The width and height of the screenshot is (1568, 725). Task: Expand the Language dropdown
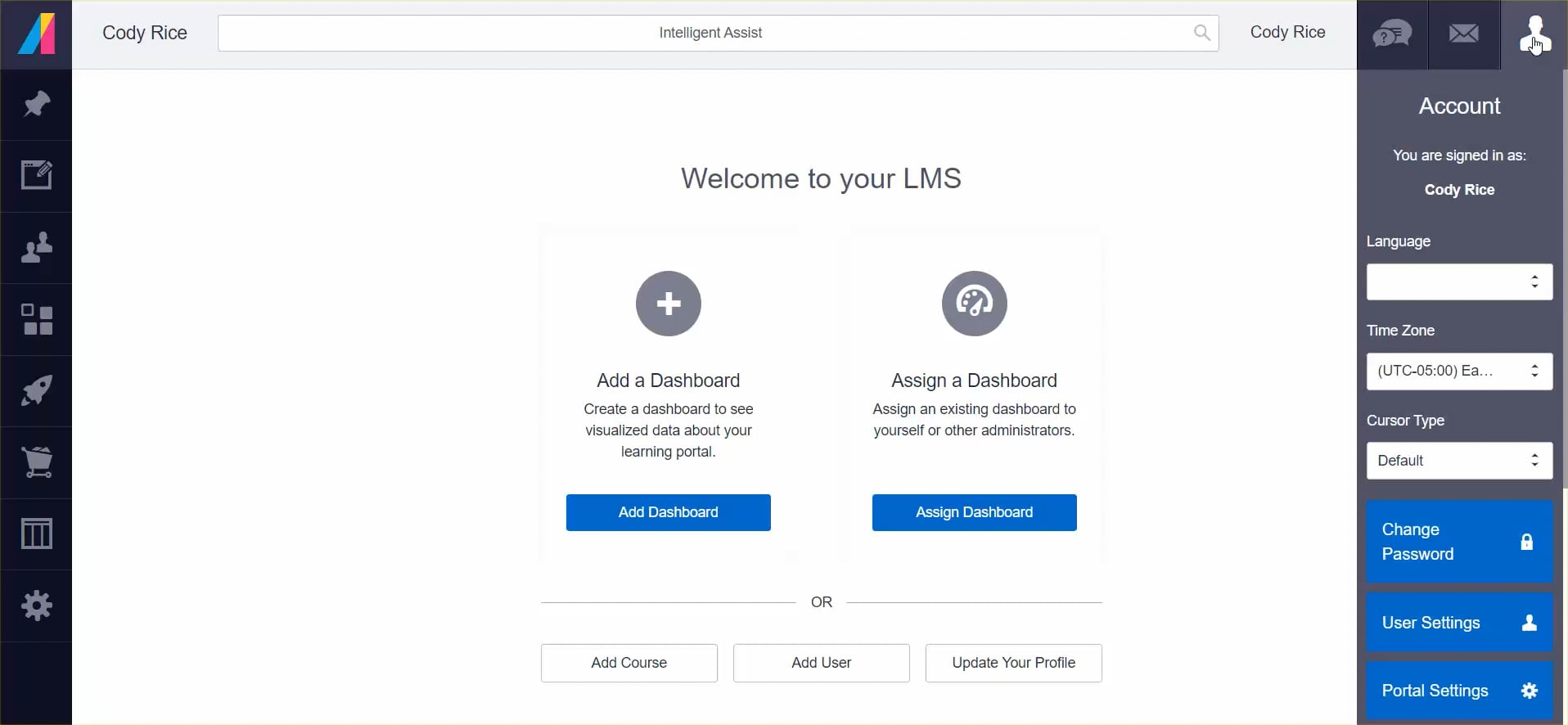(1459, 281)
